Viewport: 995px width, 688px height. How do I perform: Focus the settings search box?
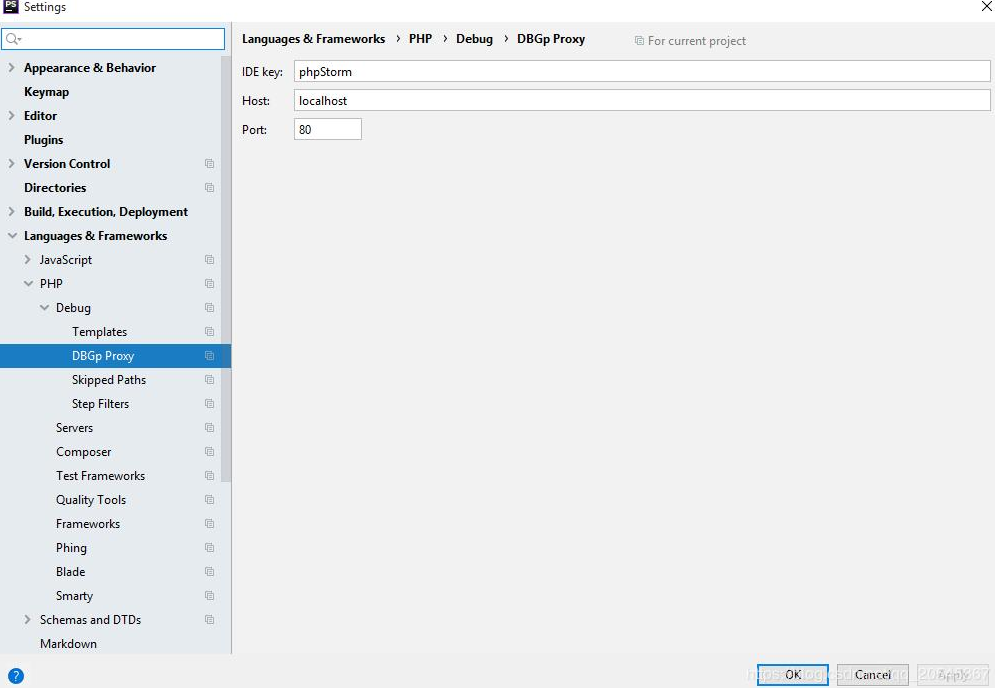point(113,39)
